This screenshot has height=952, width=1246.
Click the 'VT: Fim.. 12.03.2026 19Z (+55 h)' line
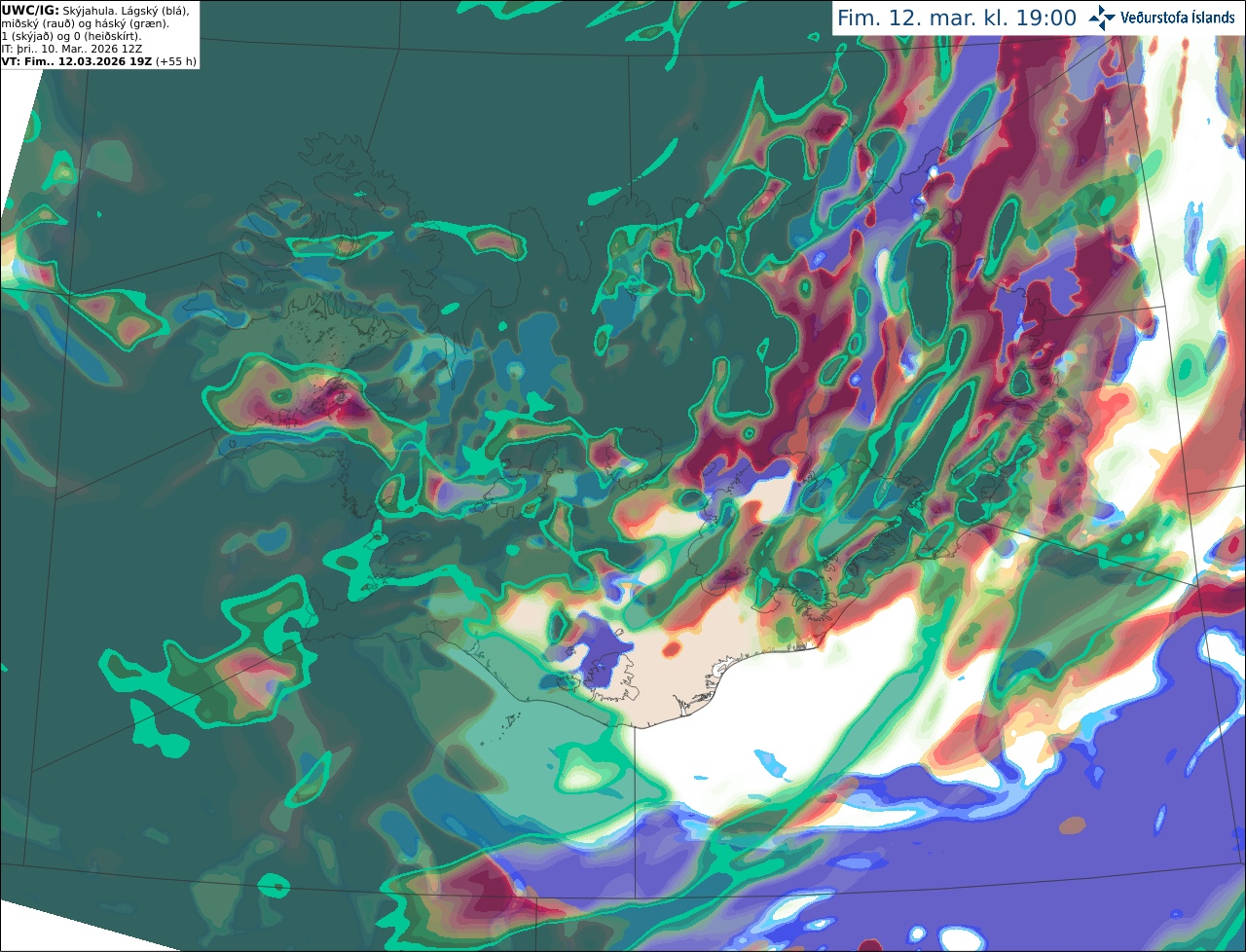point(99,61)
